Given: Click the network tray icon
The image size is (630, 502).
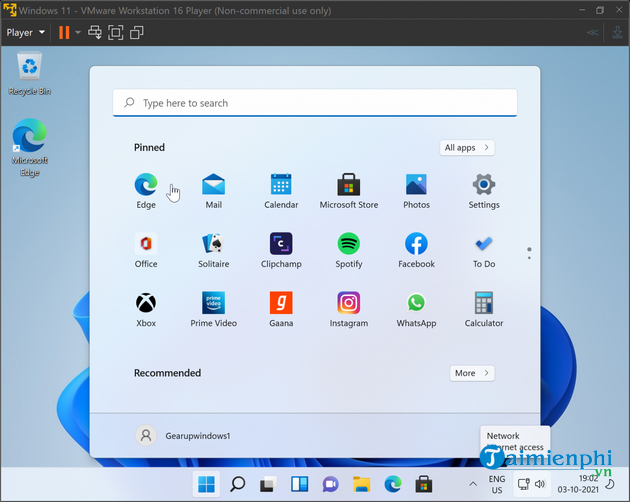Looking at the screenshot, I should pyautogui.click(x=524, y=484).
